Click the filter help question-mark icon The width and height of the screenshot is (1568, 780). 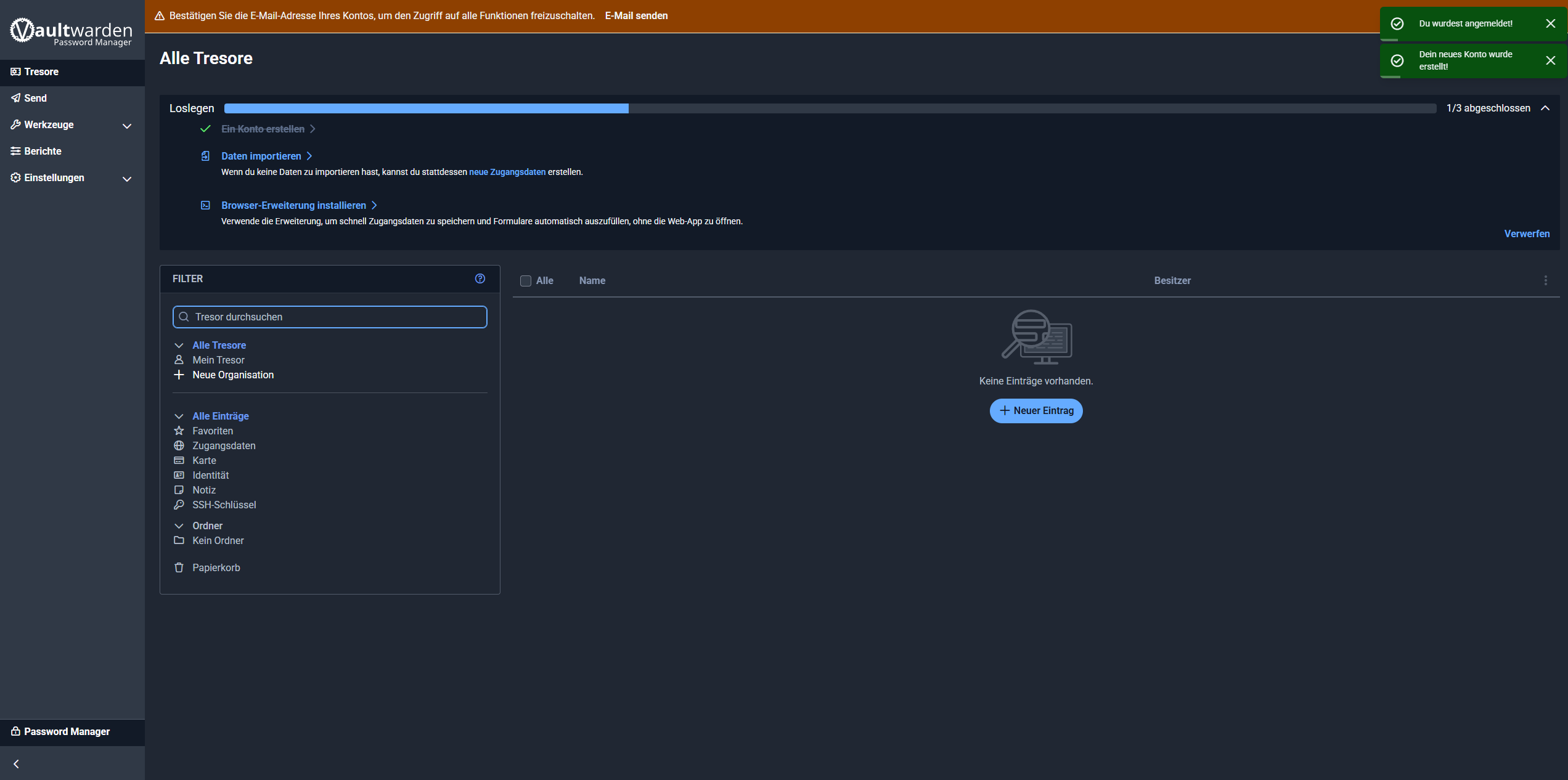click(480, 278)
